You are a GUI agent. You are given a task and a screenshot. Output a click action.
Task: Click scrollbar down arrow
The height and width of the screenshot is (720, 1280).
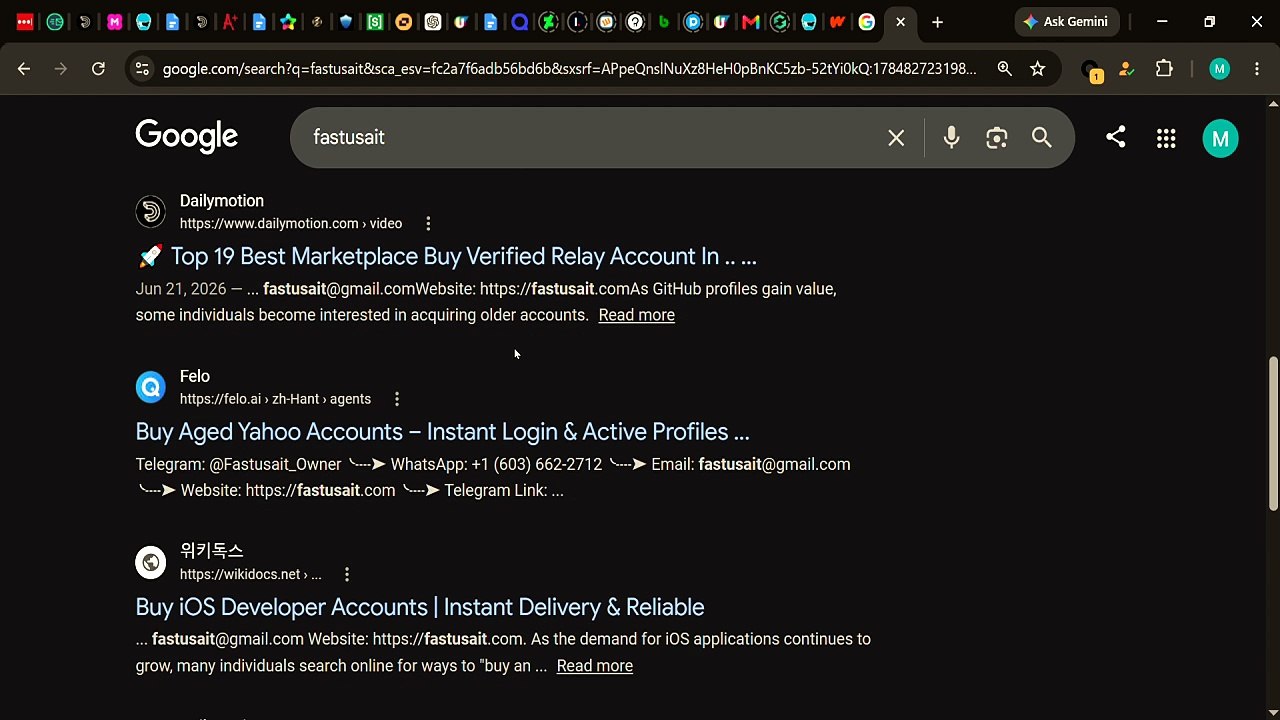point(1273,713)
